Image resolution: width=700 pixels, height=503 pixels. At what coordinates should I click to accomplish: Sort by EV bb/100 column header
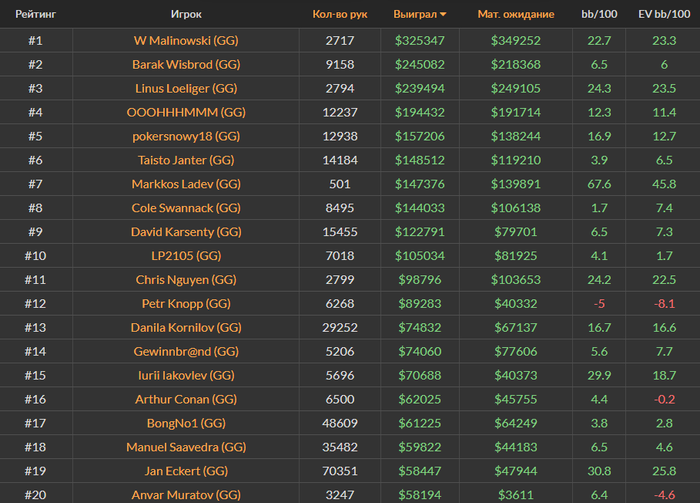(x=663, y=15)
